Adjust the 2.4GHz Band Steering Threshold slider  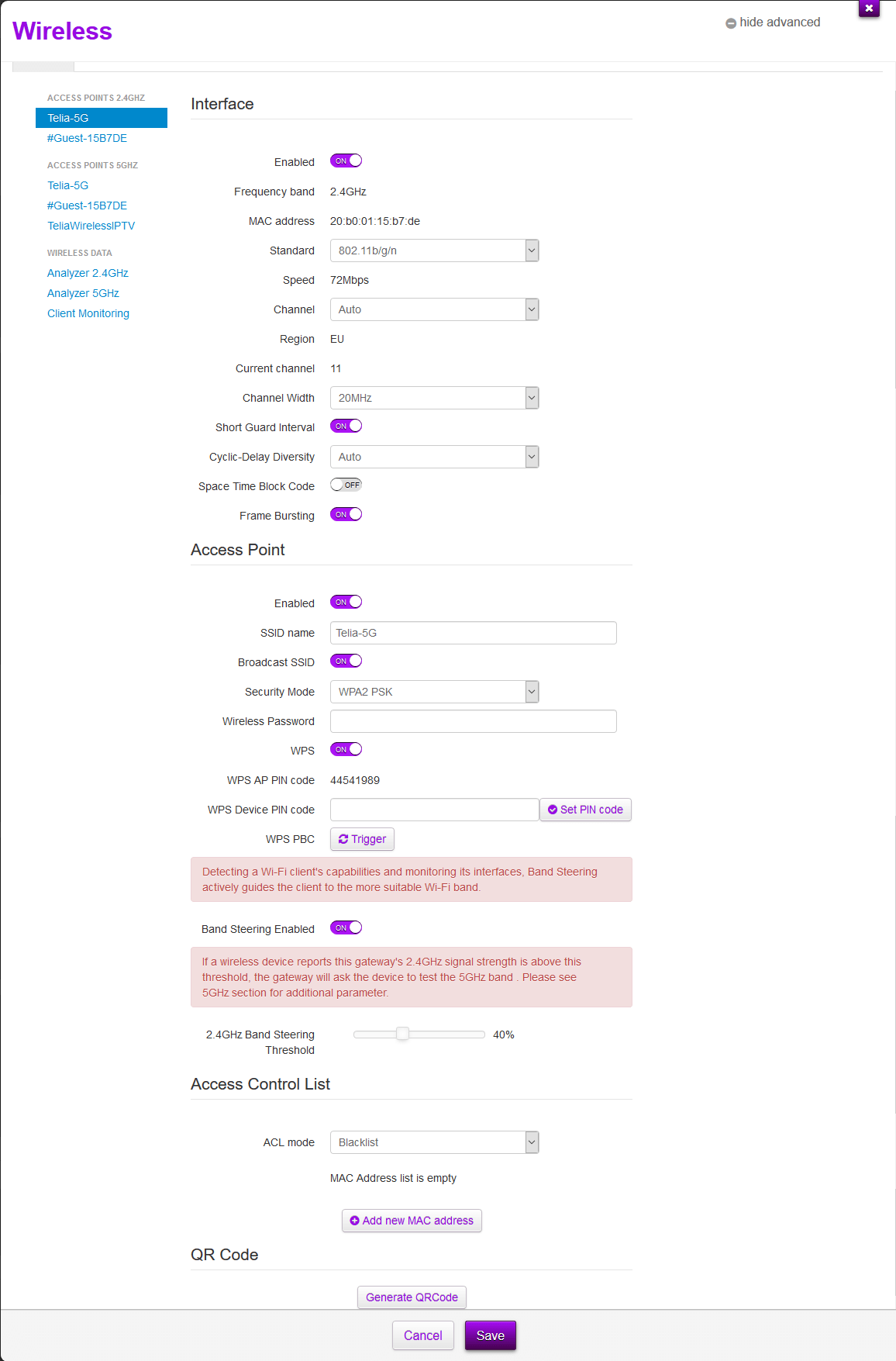(403, 1034)
